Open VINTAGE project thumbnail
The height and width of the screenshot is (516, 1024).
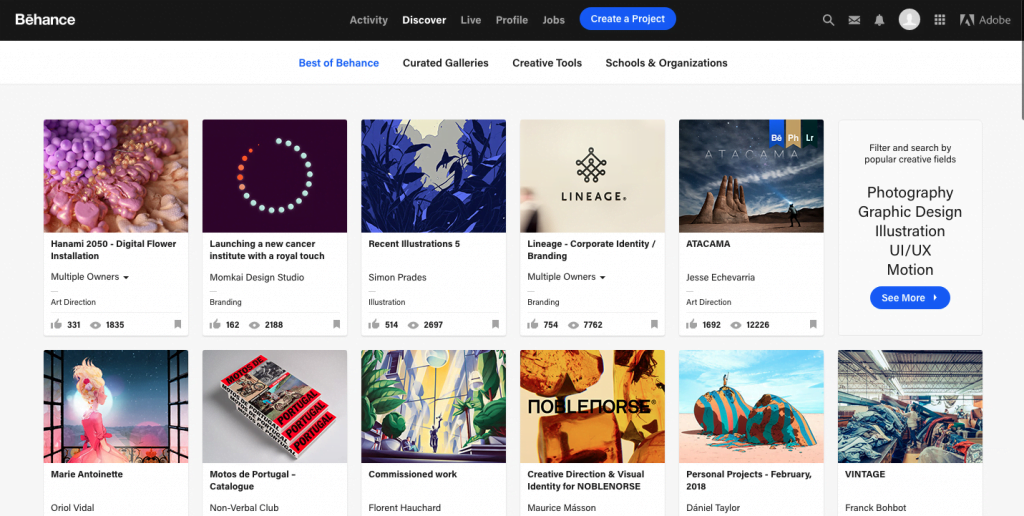(910, 406)
